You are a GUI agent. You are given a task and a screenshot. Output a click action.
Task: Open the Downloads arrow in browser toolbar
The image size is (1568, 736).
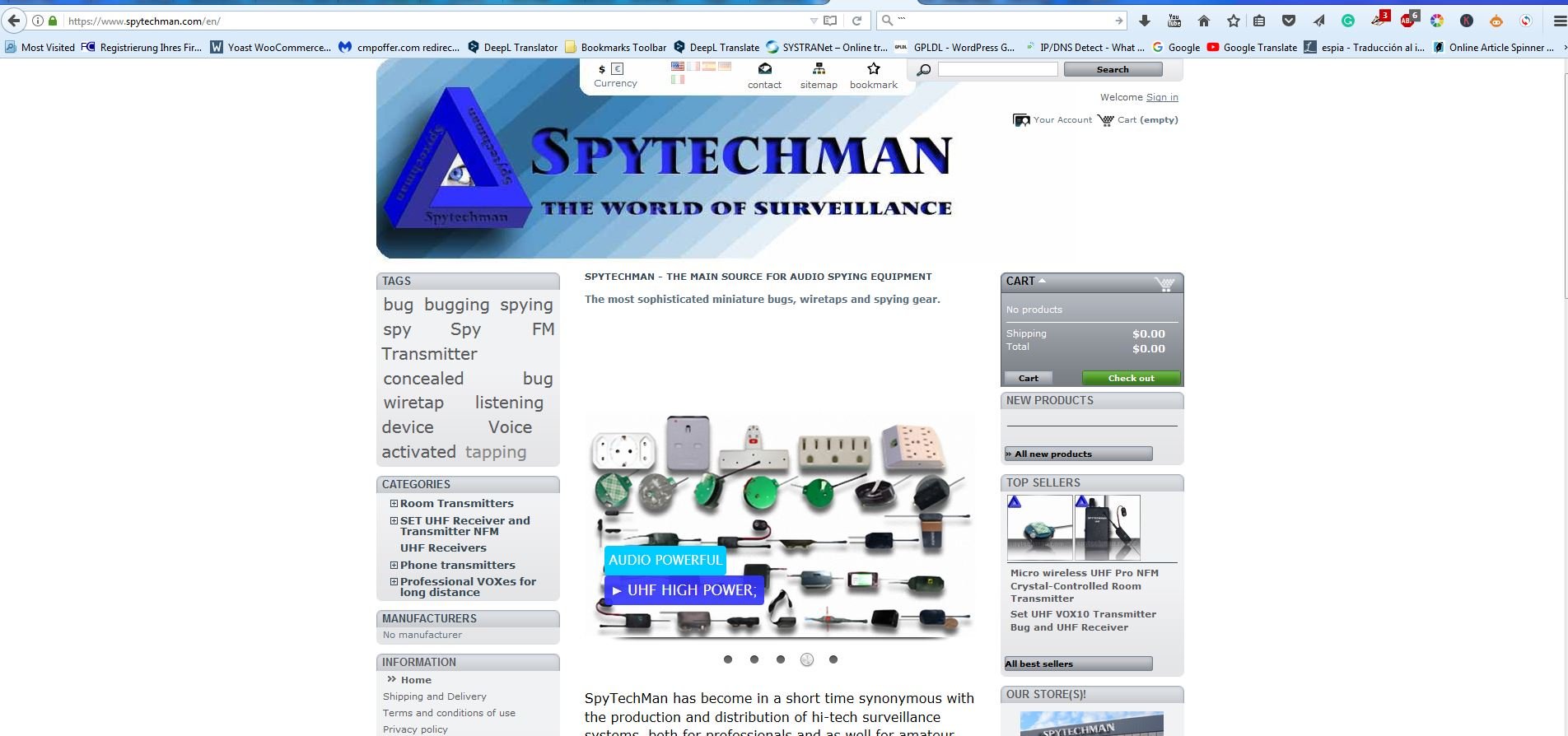click(1145, 21)
